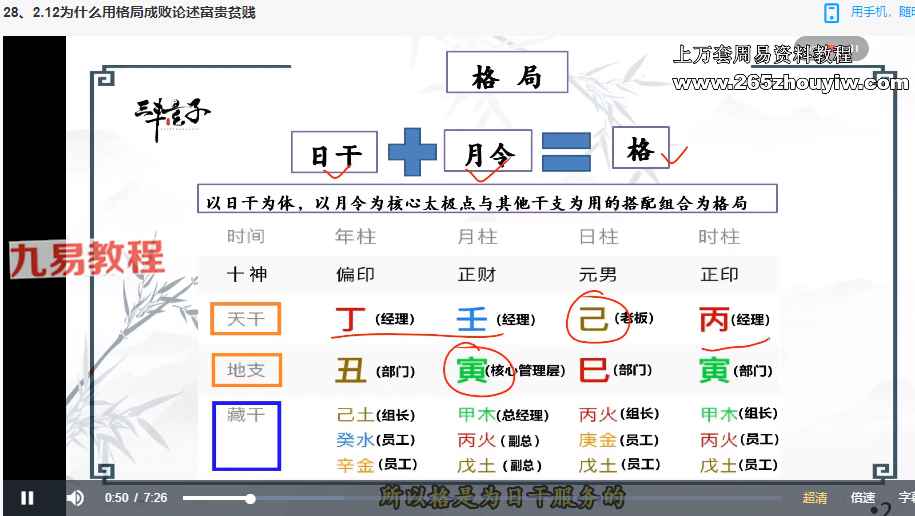This screenshot has height=516, width=915.
Task: Click the blue equals sign on the slide
Action: pos(566,153)
